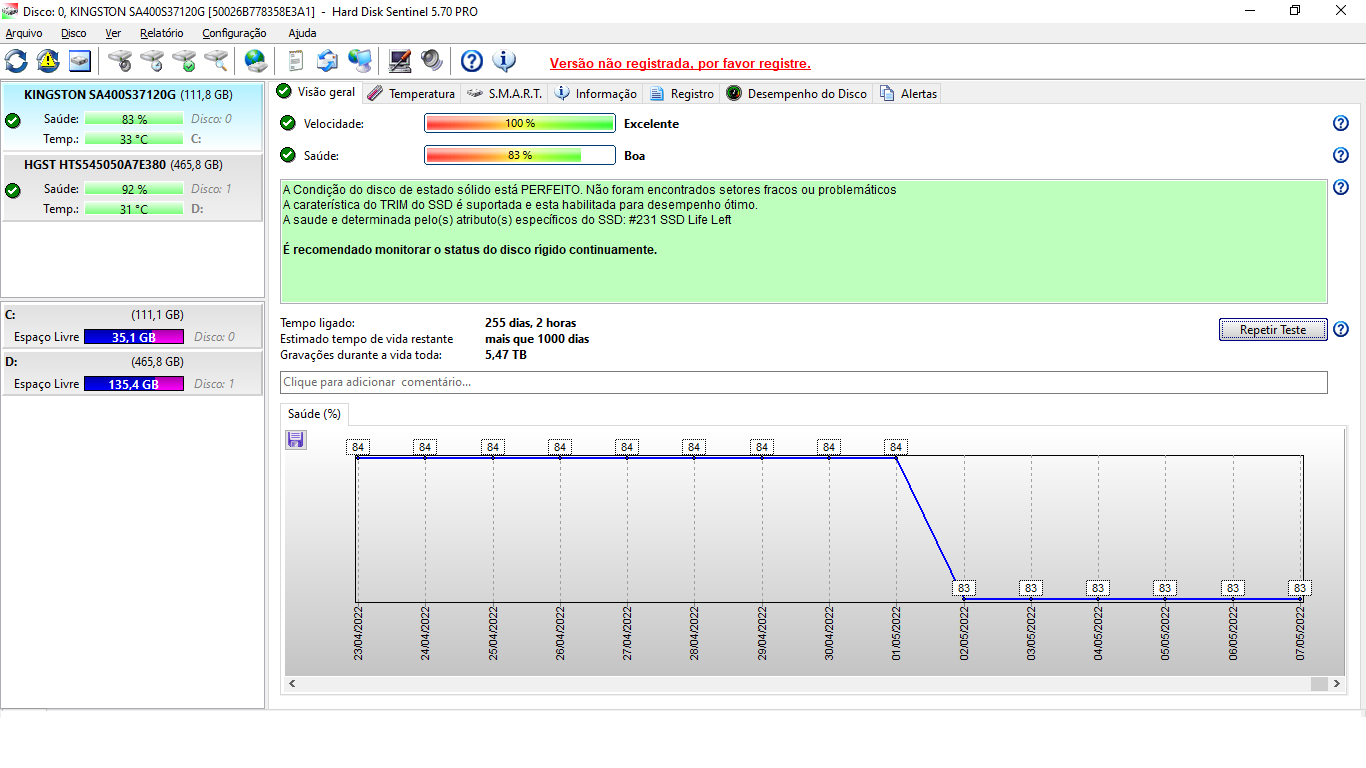This screenshot has height=768, width=1366.
Task: Click help icon beside Saúde bar
Action: [x=1341, y=156]
